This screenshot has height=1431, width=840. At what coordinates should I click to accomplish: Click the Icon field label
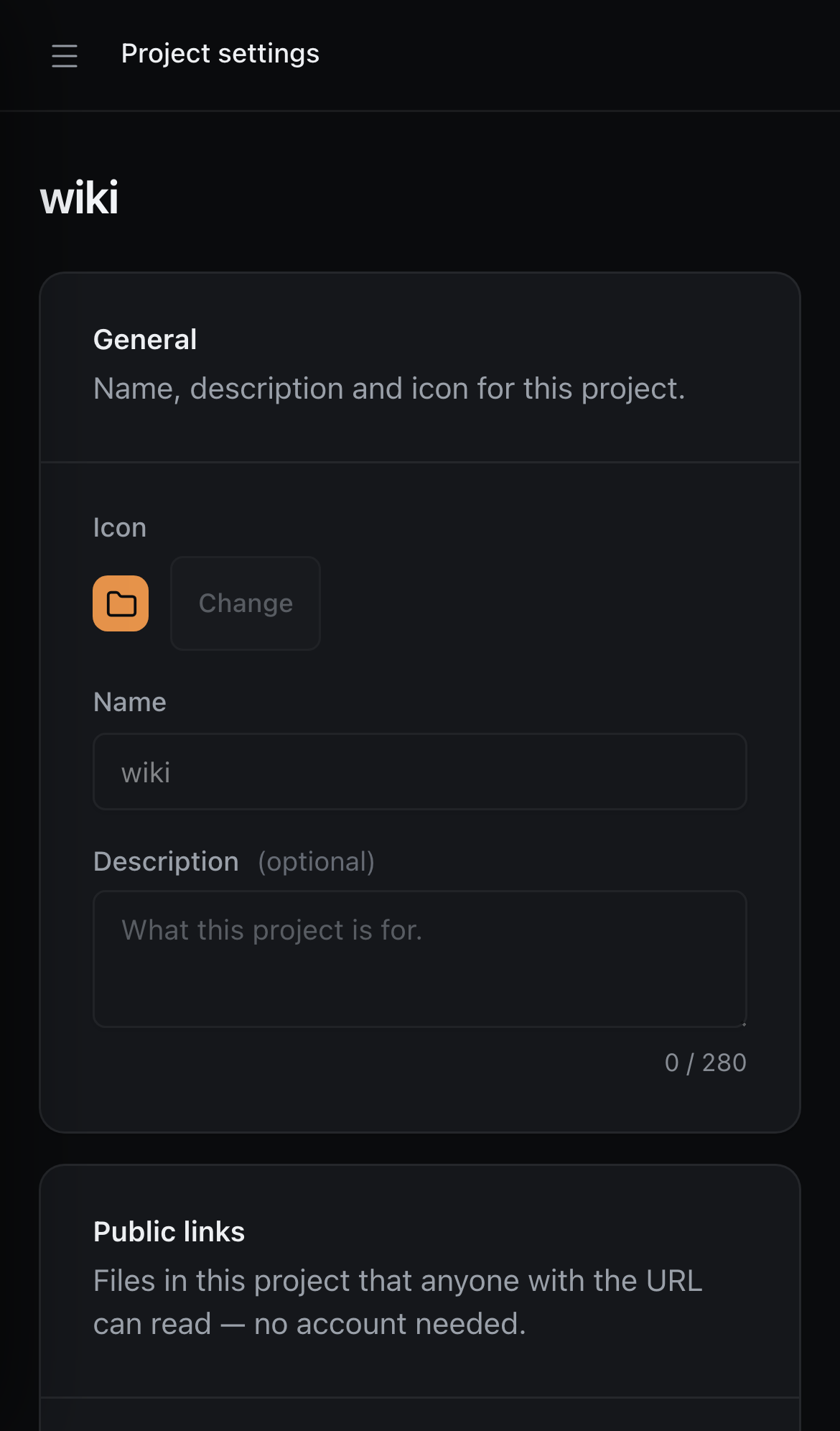tap(120, 527)
